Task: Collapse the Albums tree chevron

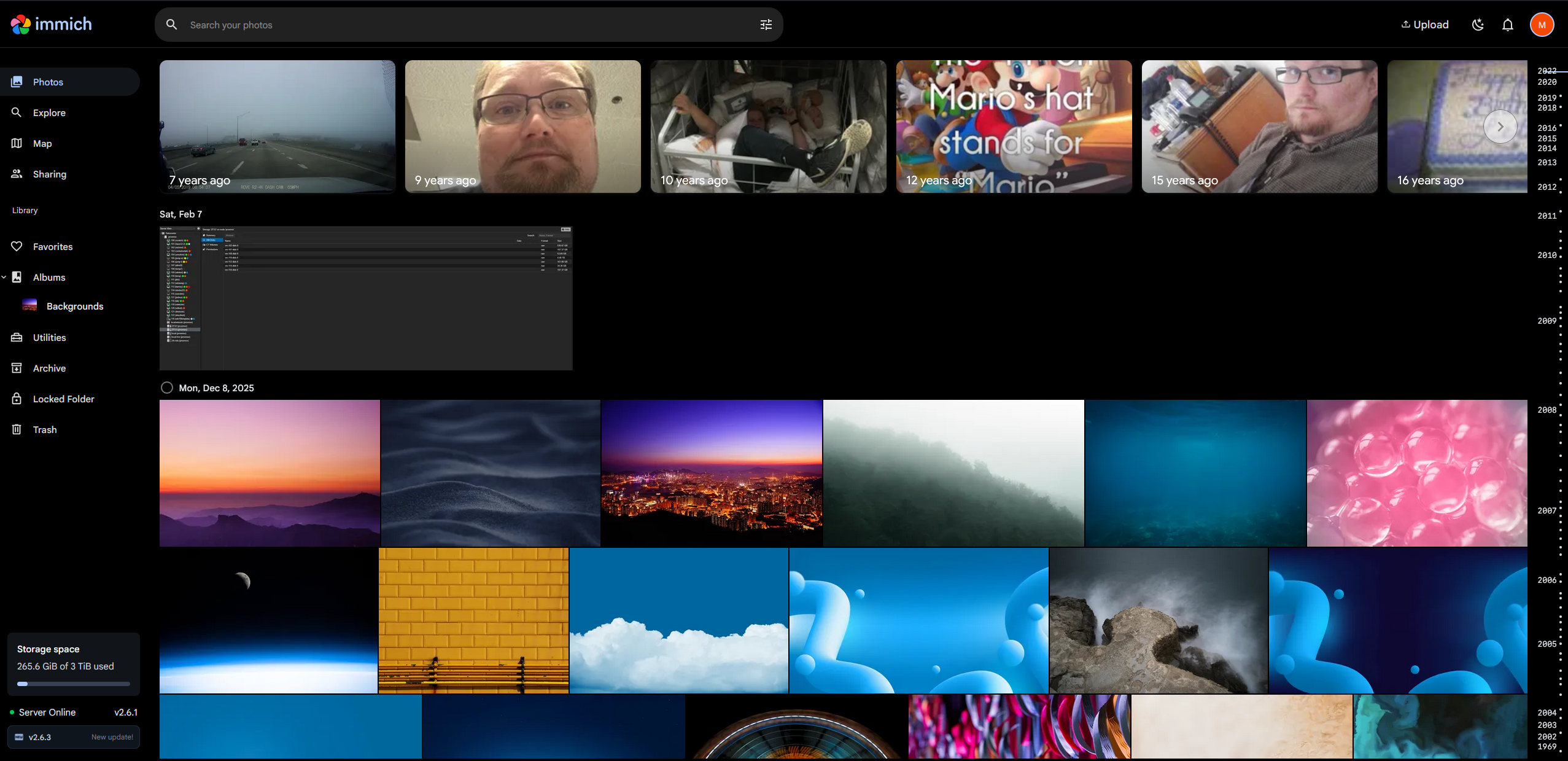Action: [4, 277]
